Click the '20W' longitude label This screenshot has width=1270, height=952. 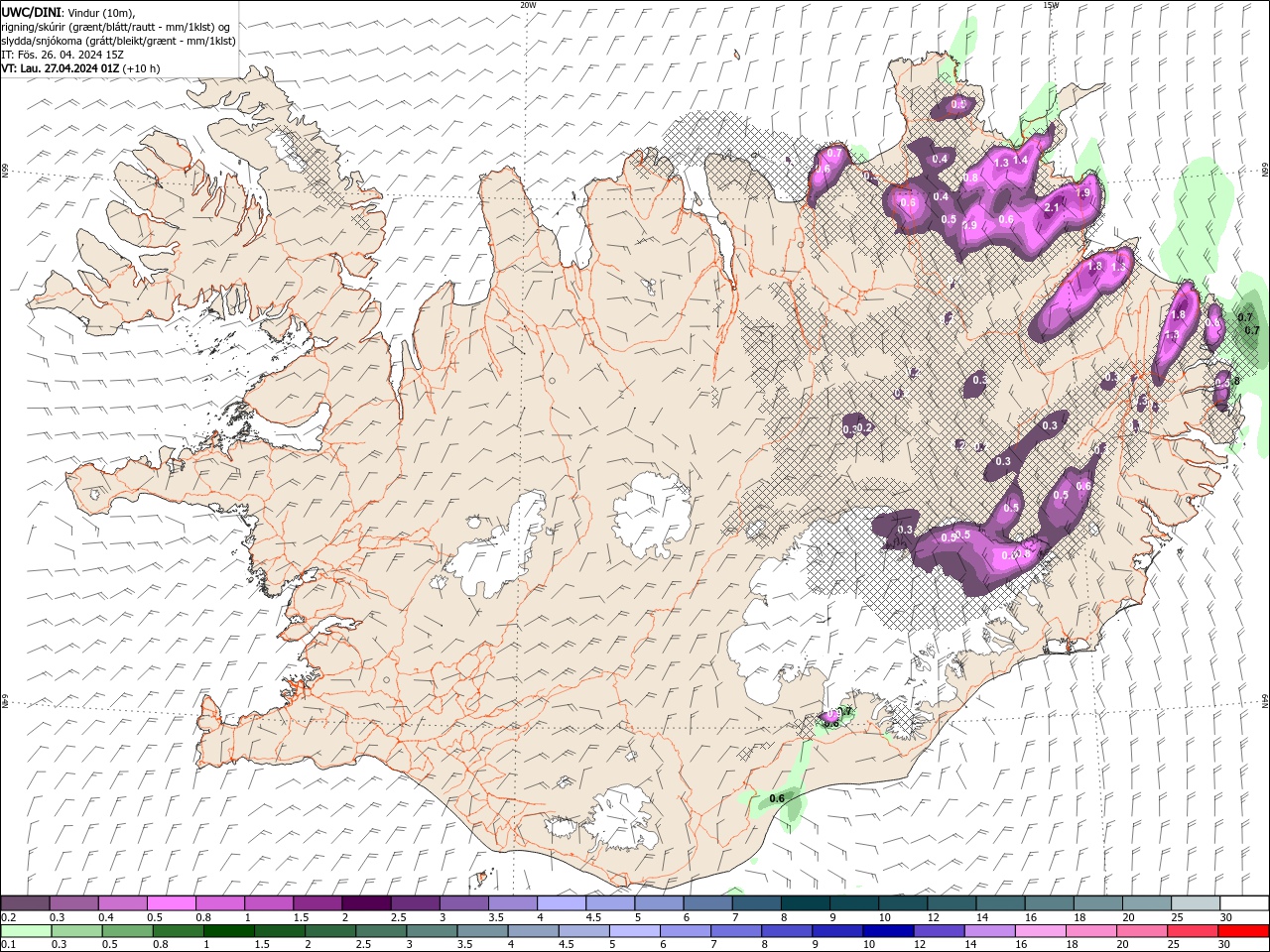pos(528,5)
